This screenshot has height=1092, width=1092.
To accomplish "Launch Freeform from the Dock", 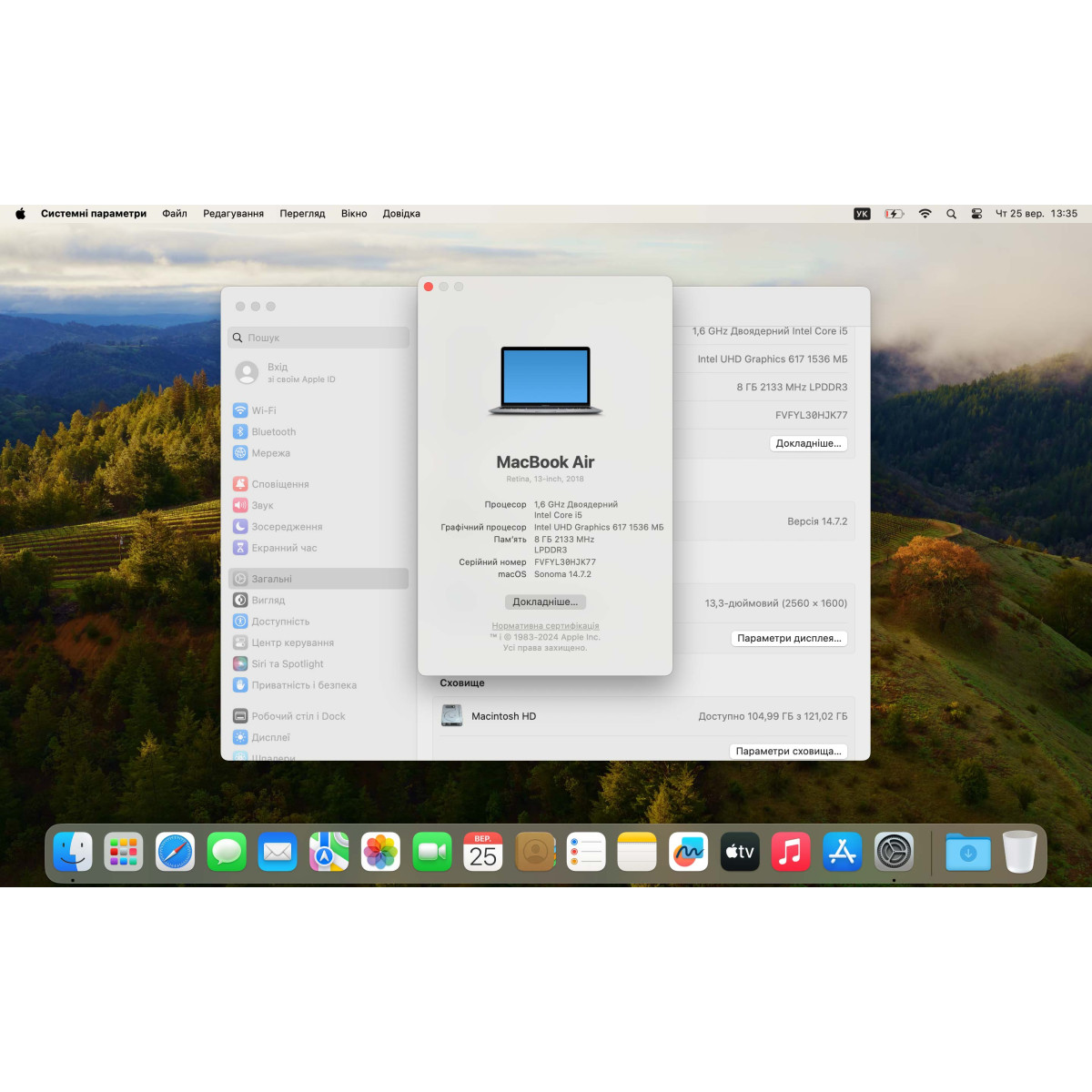I will tap(689, 853).
